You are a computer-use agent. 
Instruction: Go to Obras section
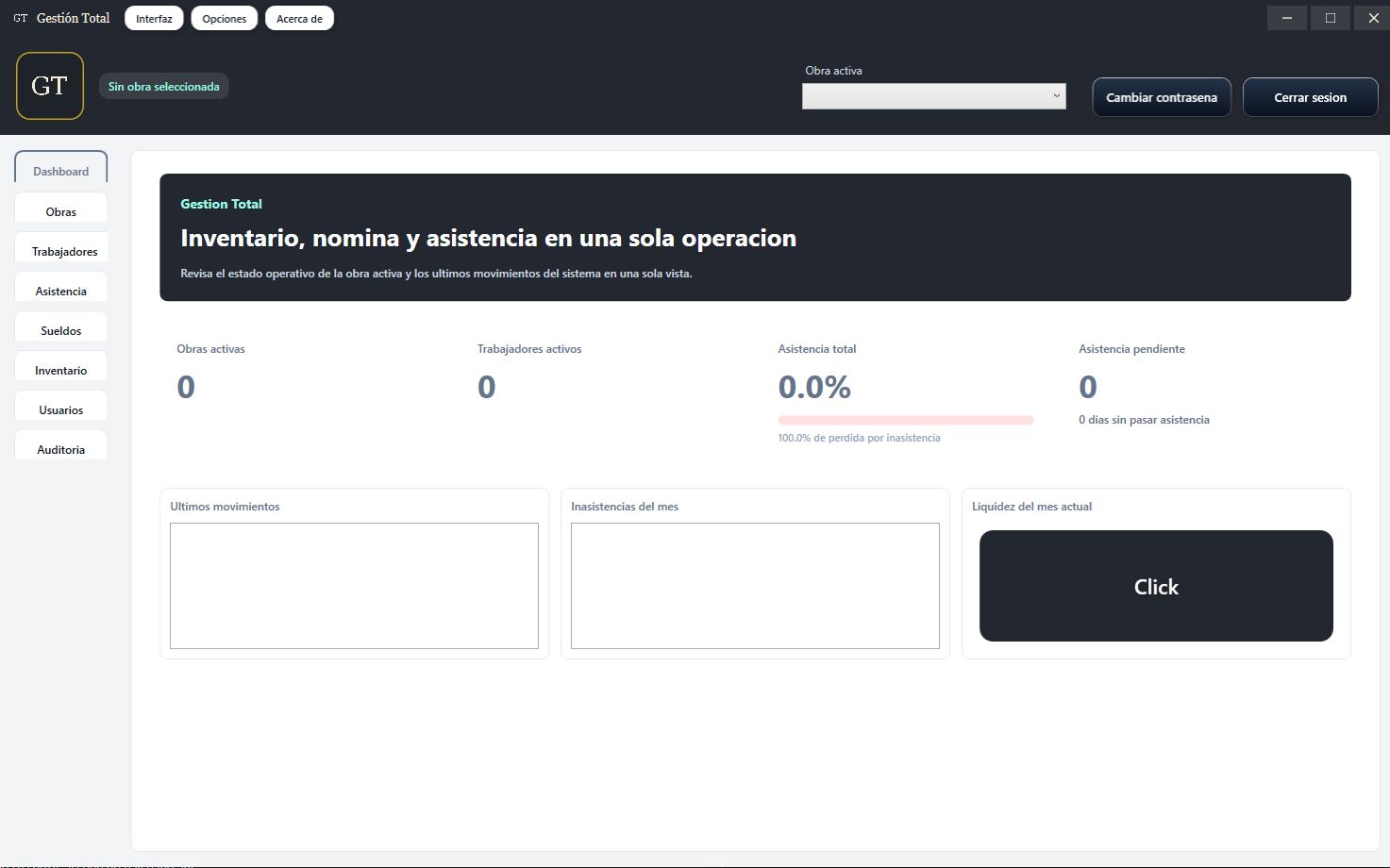(61, 209)
